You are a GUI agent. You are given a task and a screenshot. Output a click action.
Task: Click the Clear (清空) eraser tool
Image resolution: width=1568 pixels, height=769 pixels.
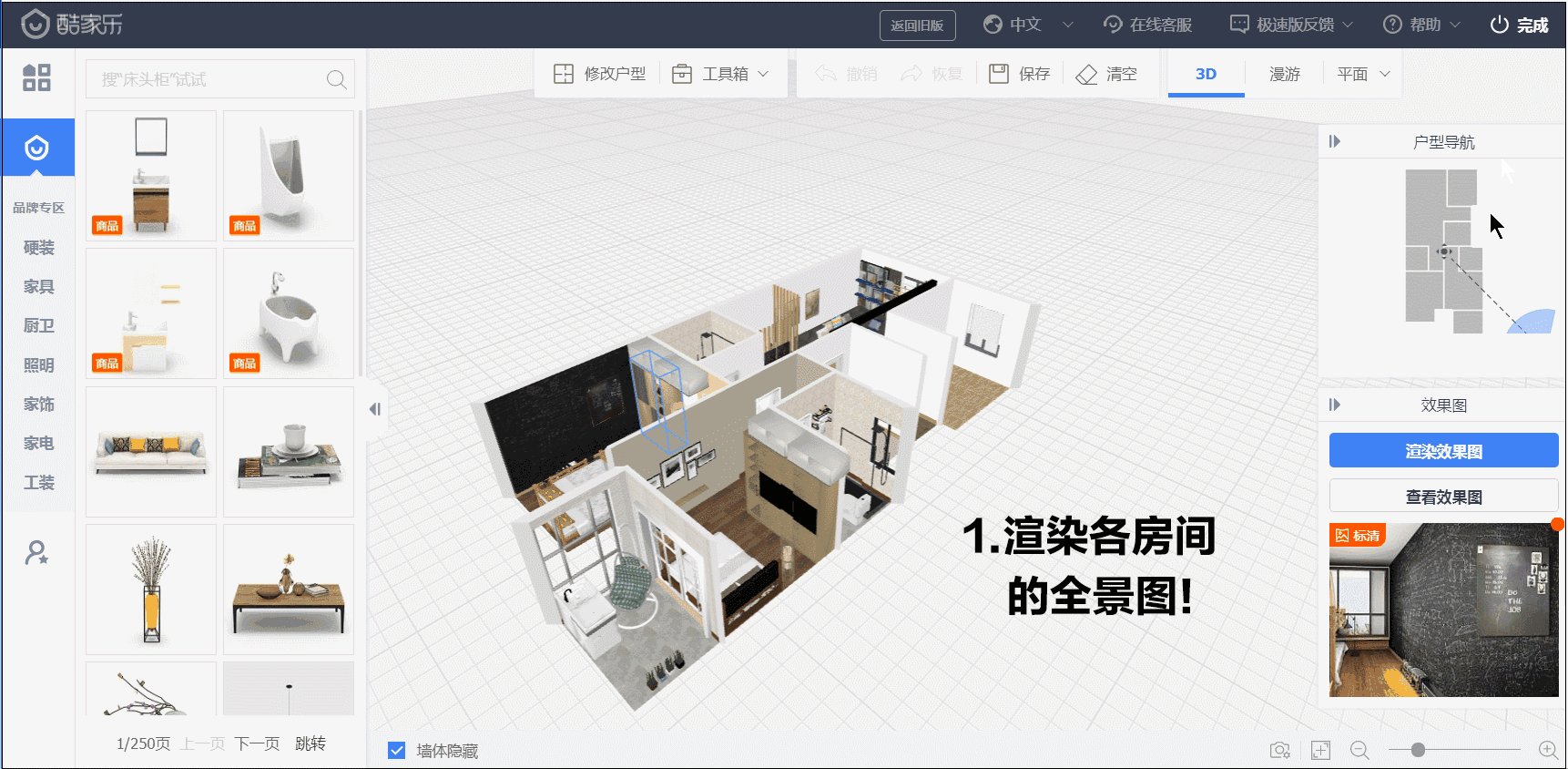1106,74
